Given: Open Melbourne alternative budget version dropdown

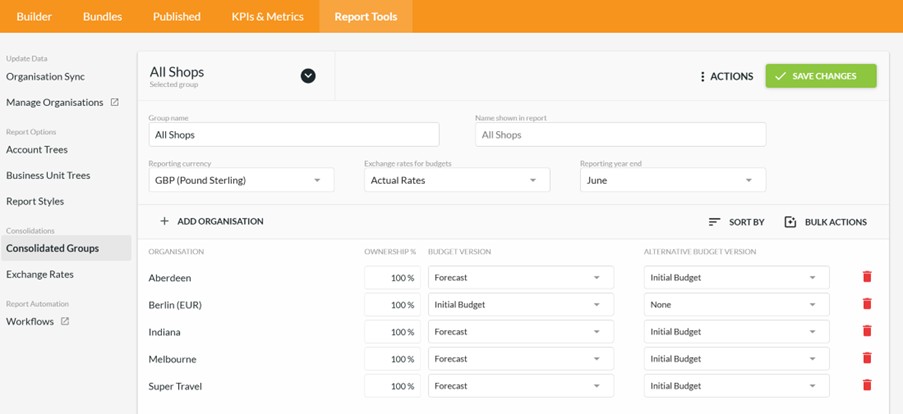Looking at the screenshot, I should [737, 359].
